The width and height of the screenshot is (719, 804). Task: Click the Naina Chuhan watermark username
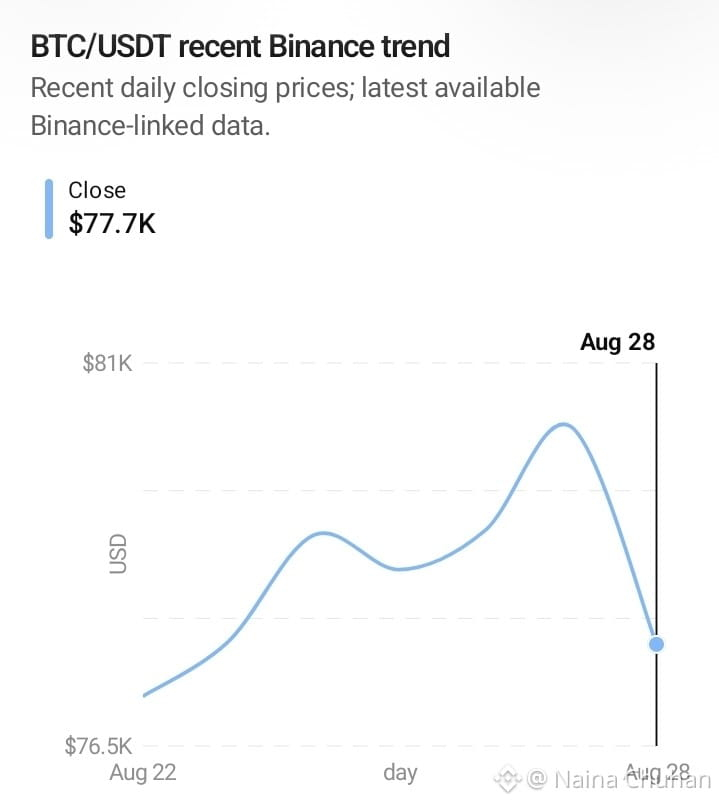(633, 780)
